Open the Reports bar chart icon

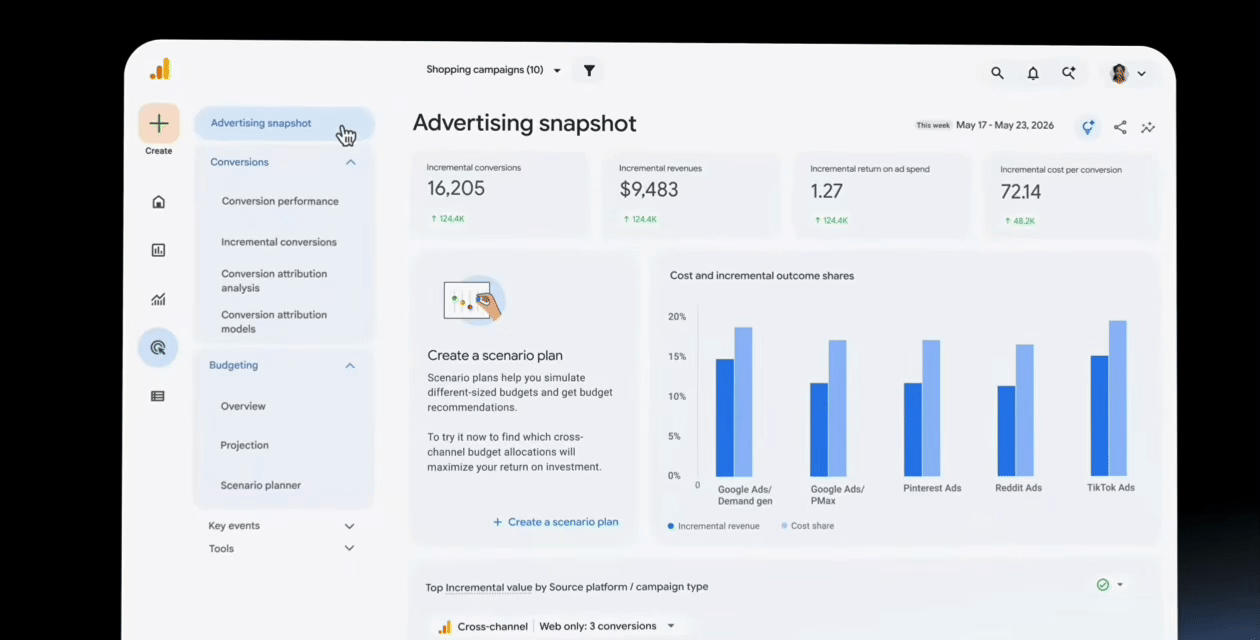click(158, 250)
